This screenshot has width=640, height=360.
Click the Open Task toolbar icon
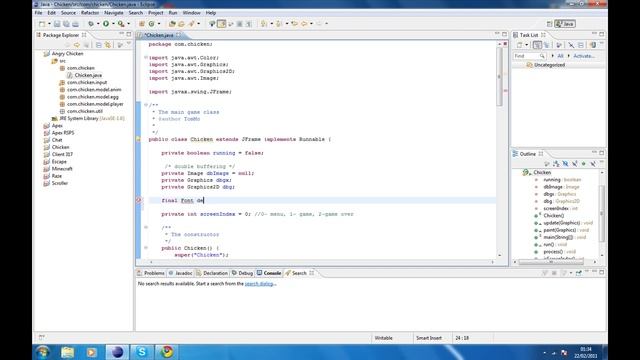click(x=181, y=24)
